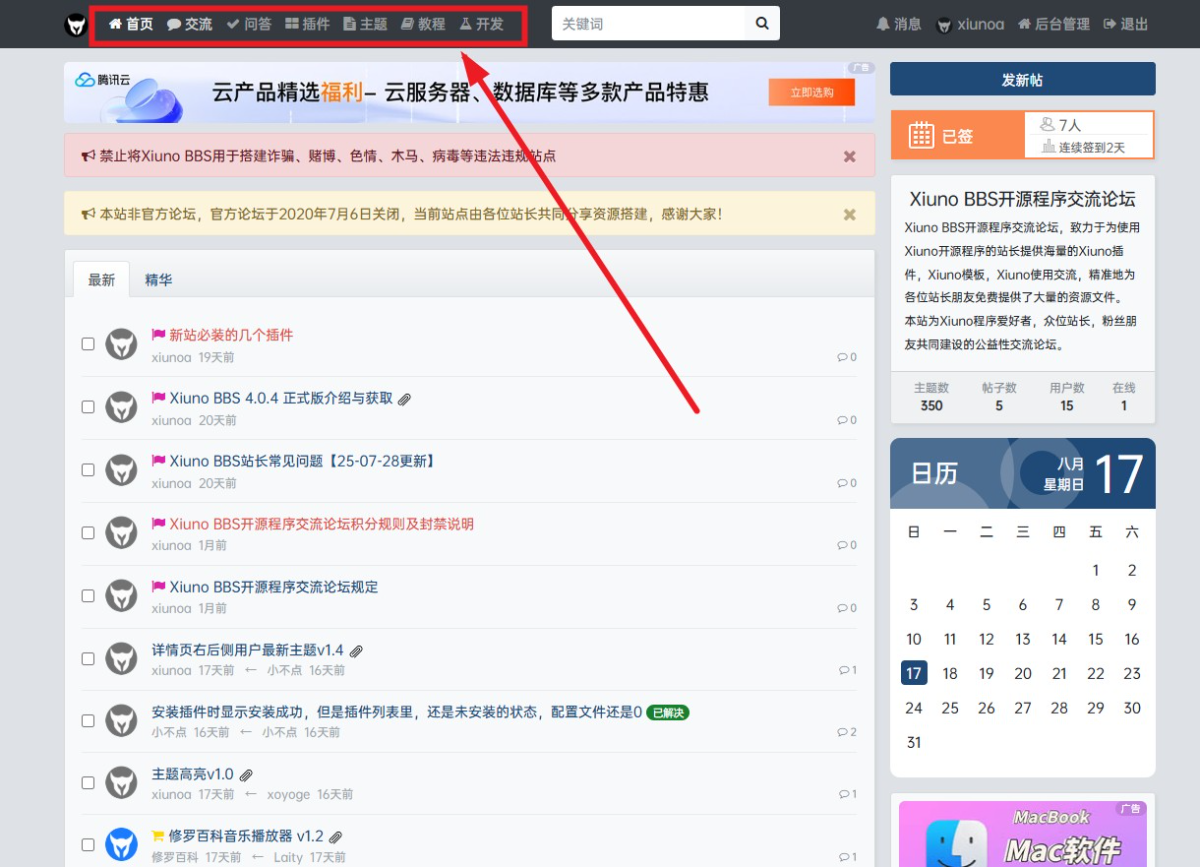Image resolution: width=1200 pixels, height=867 pixels.
Task: Click 退出 to log out
Action: tap(1126, 24)
